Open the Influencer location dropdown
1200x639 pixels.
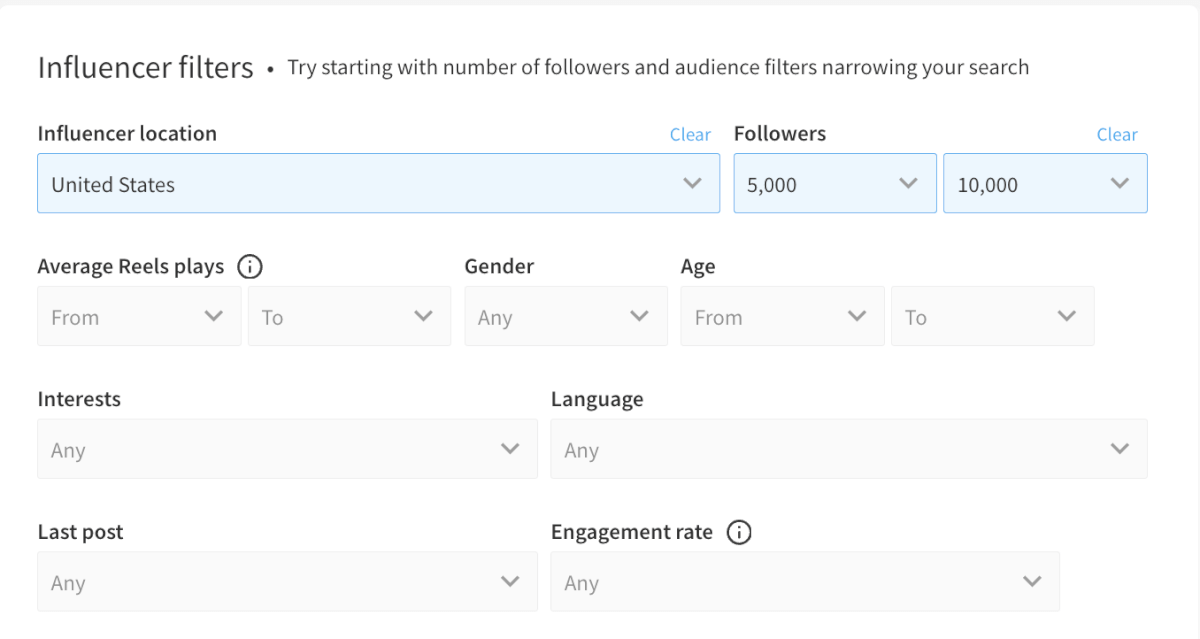[x=378, y=183]
